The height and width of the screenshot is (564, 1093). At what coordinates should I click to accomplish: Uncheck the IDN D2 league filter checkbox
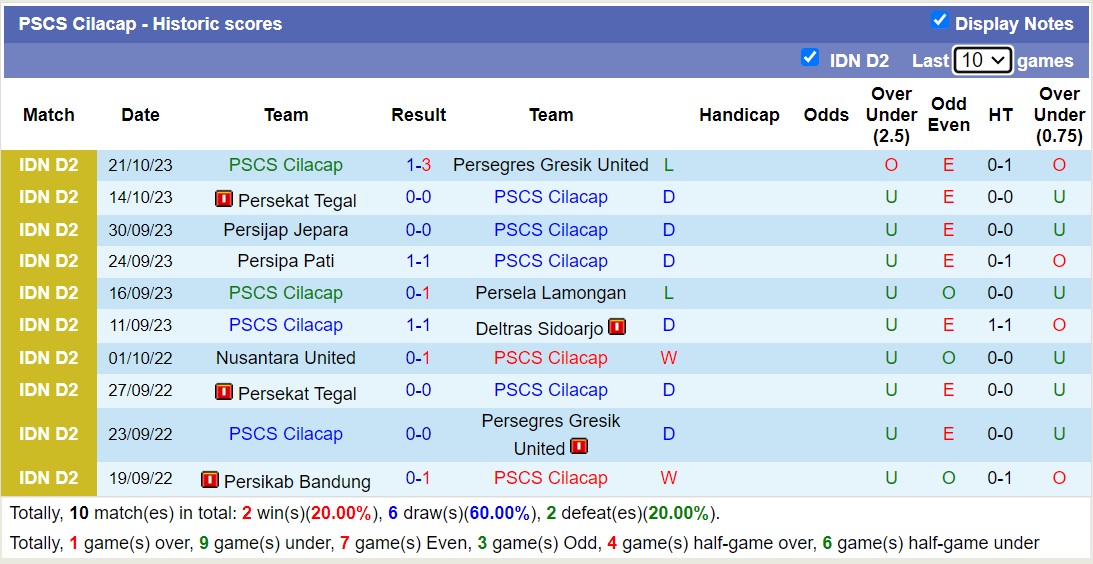coord(810,57)
